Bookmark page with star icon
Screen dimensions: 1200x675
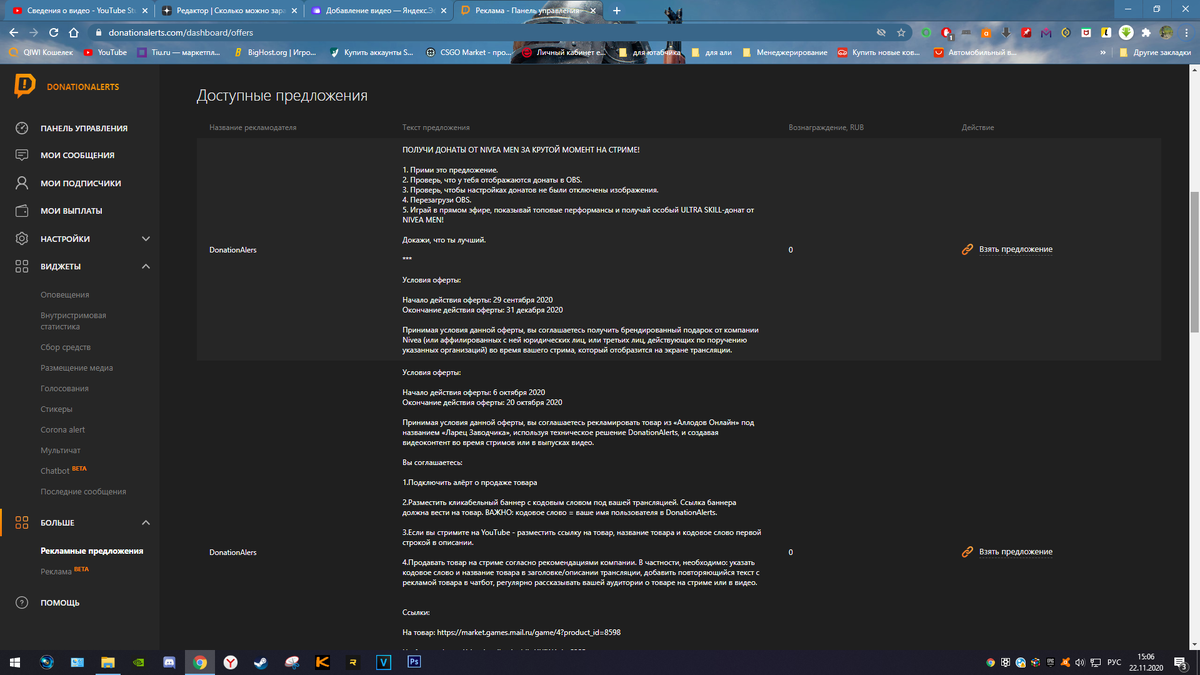pos(901,32)
